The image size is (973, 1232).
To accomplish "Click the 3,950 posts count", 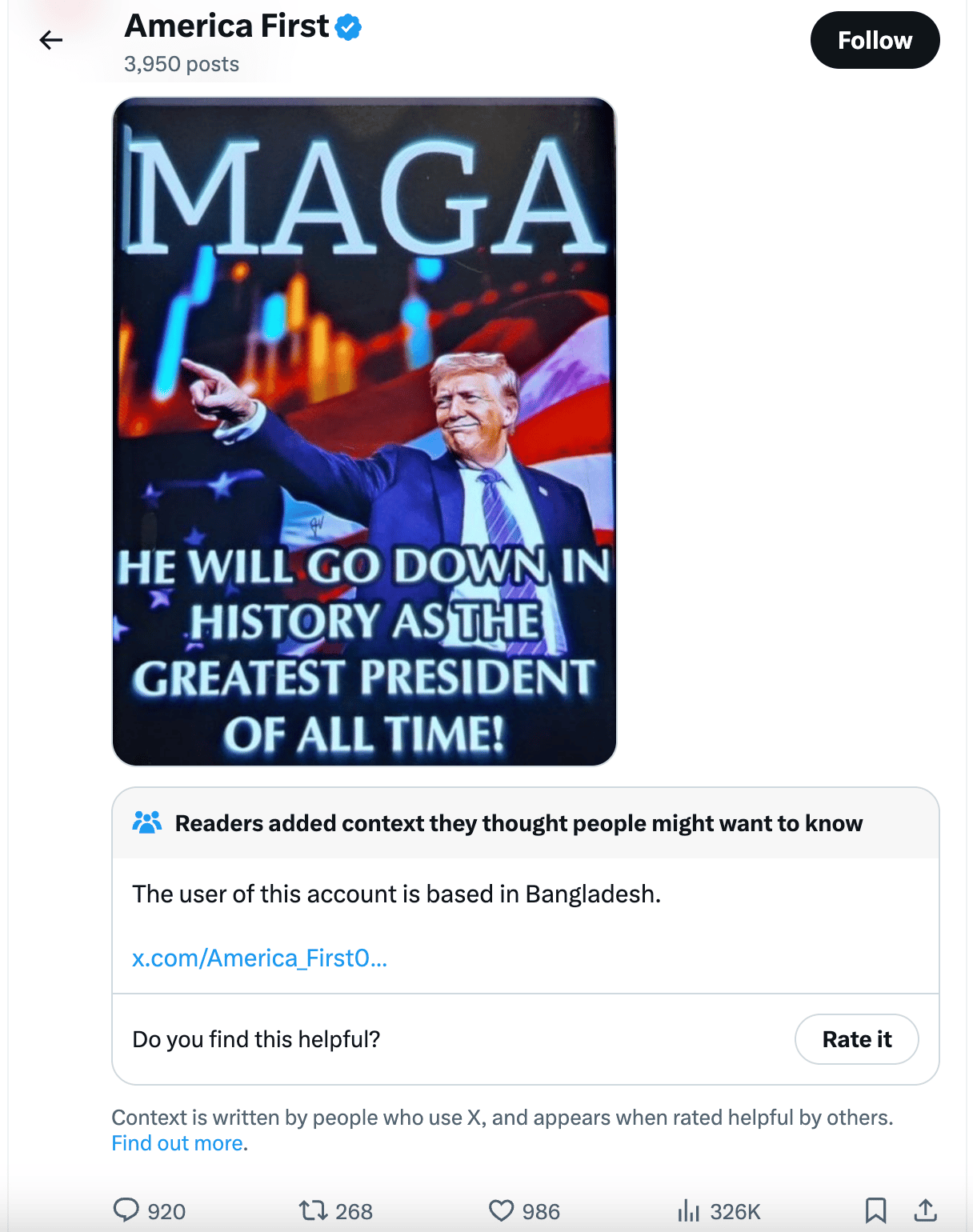I will (182, 64).
